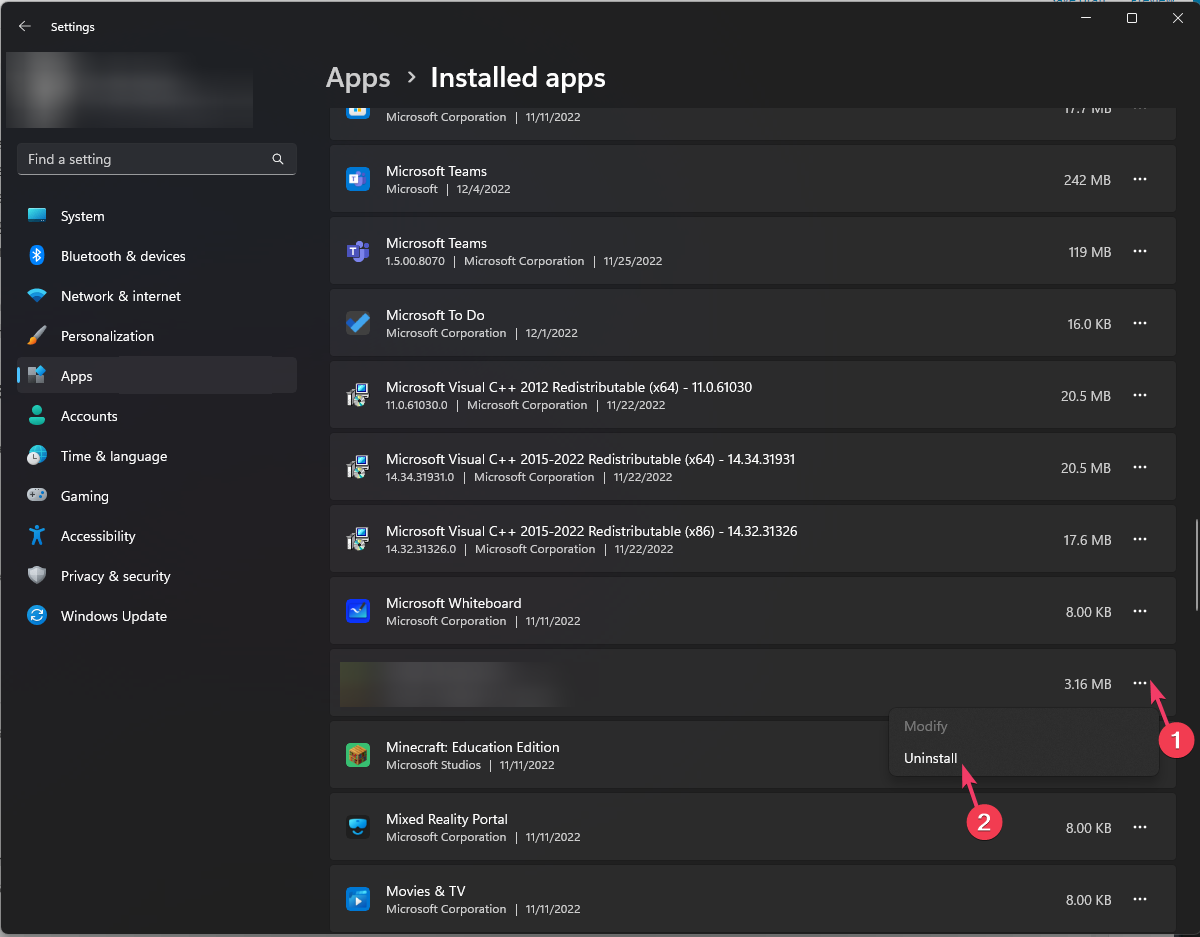This screenshot has width=1200, height=937.
Task: Click the Minecraft: Education Edition icon
Action: click(x=358, y=755)
